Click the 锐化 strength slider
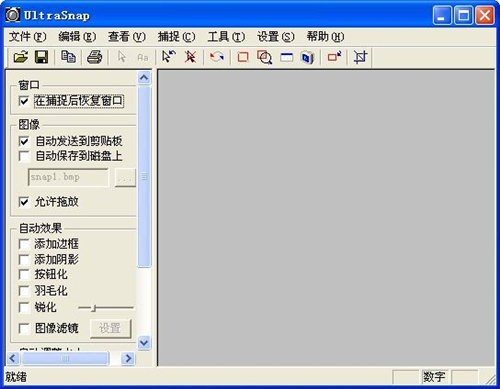The image size is (500, 389). (106, 308)
